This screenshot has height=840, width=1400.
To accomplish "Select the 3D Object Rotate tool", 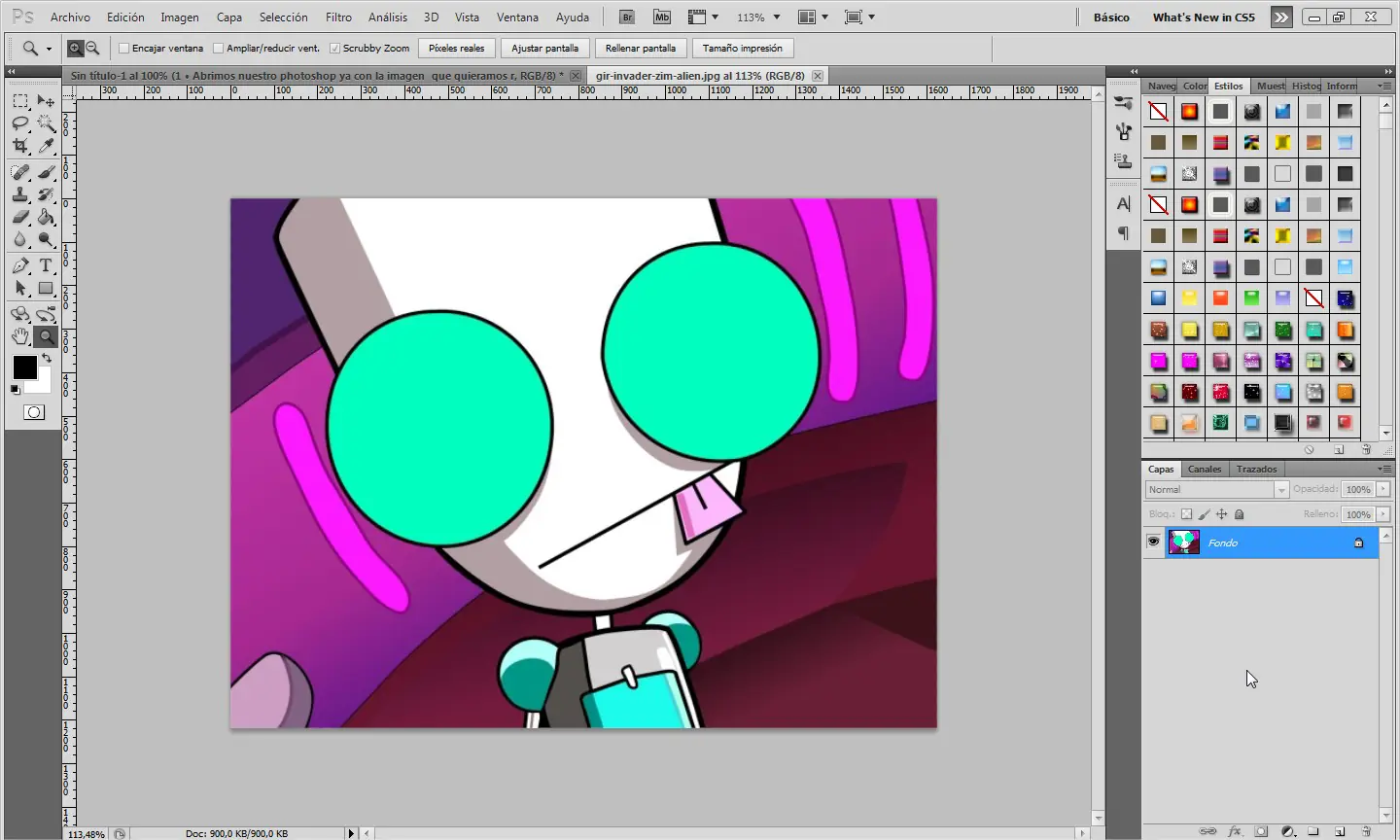I will (x=20, y=314).
